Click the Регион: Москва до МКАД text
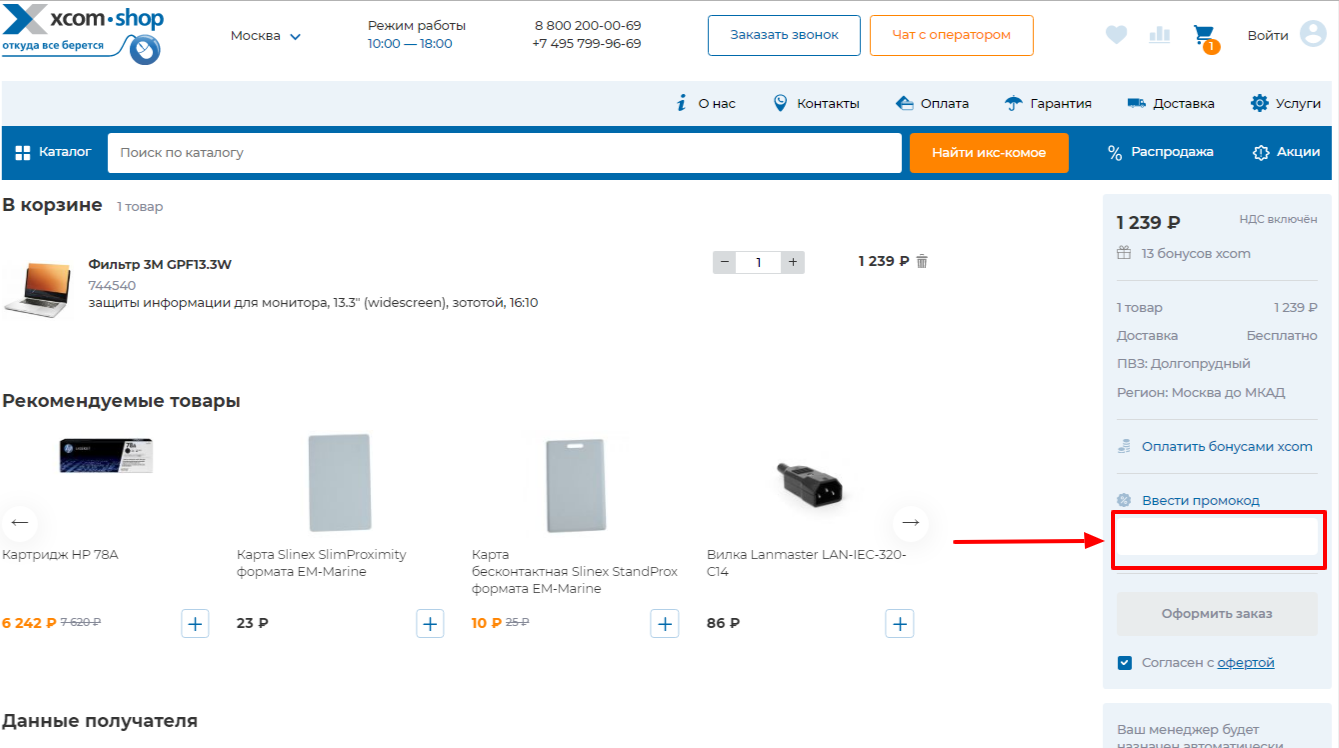The height and width of the screenshot is (748, 1339). (1201, 392)
